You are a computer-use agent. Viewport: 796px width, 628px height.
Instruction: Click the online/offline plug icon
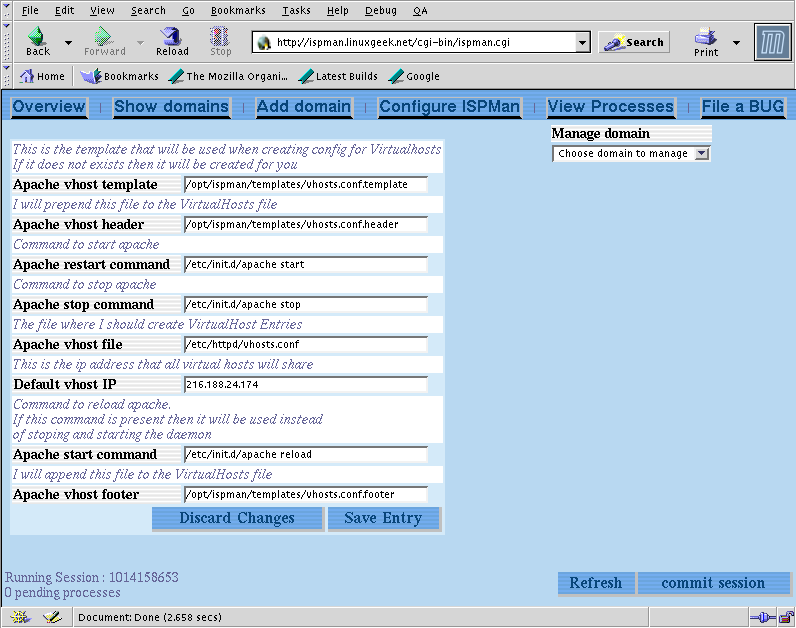coord(762,617)
